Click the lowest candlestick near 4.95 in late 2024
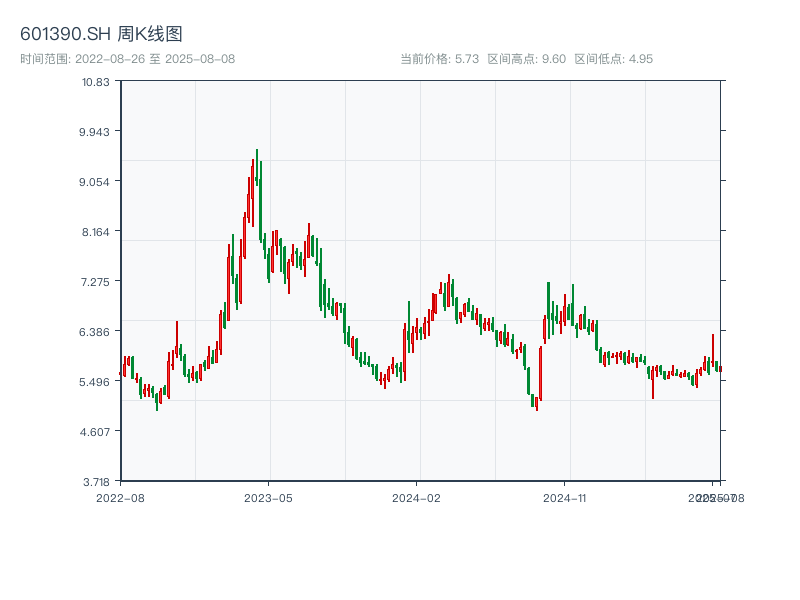 pyautogui.click(x=537, y=404)
